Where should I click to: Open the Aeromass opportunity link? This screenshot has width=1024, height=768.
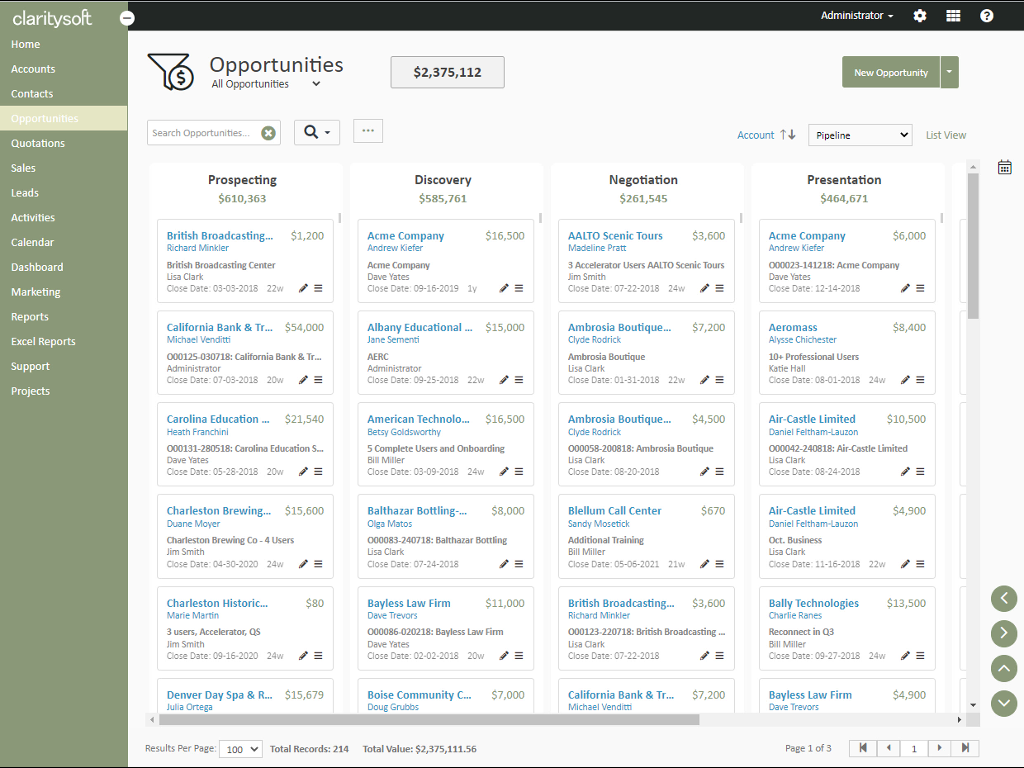793,327
